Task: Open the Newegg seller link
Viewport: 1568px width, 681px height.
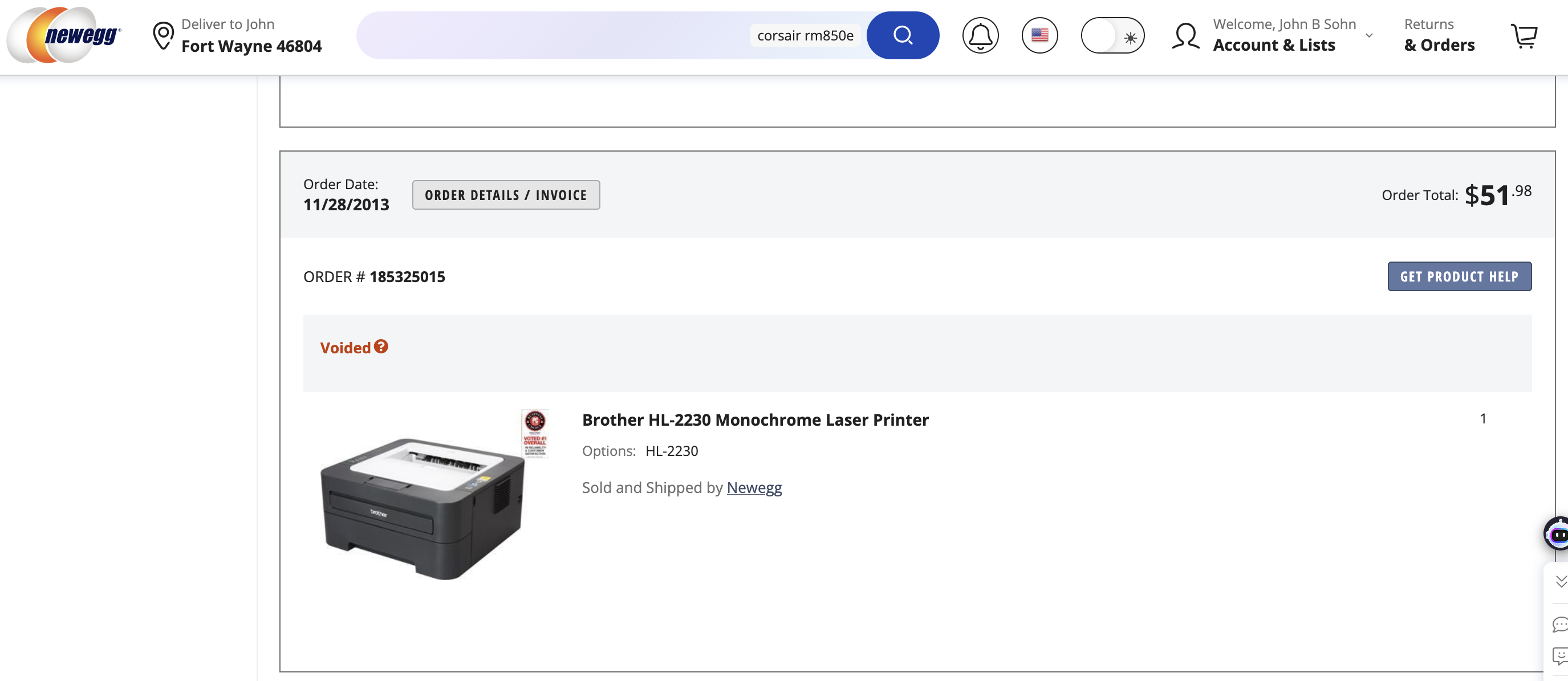Action: click(x=754, y=487)
